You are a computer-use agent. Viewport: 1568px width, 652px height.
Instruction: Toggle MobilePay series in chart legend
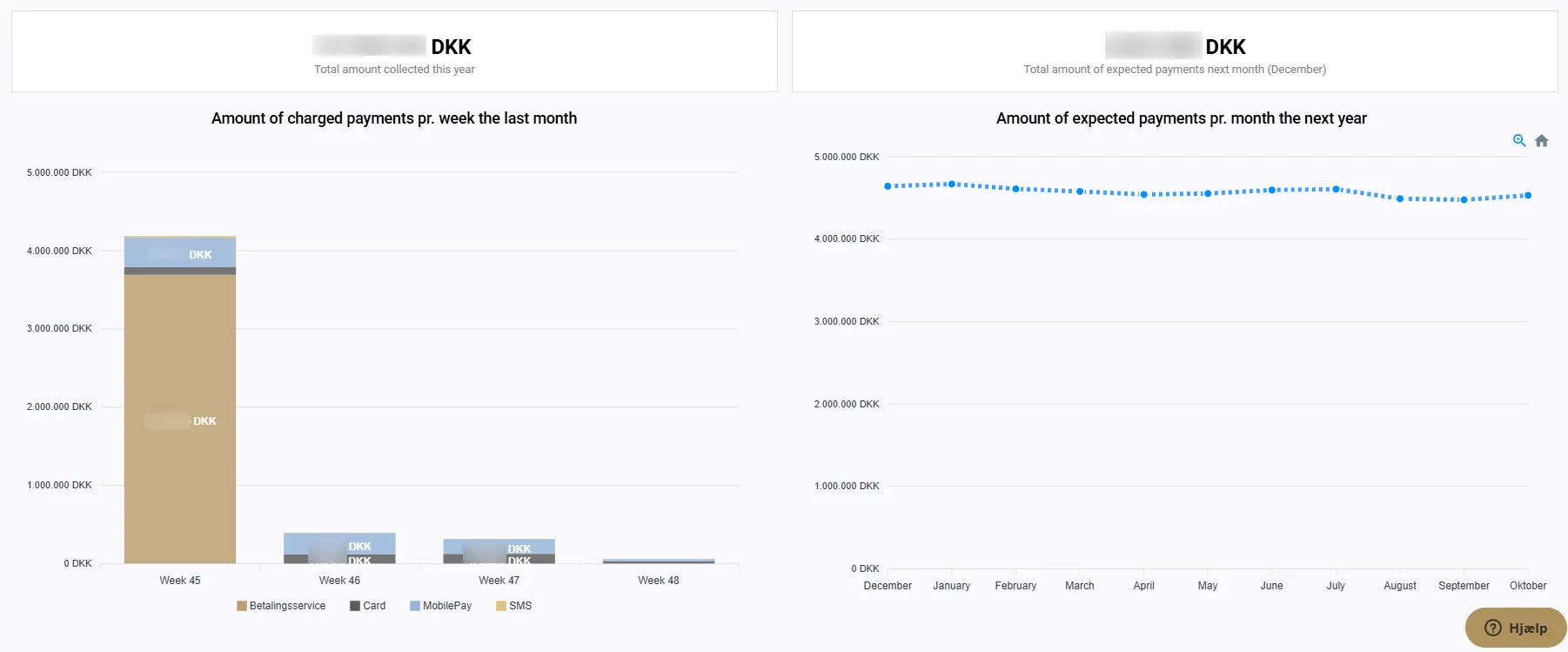click(441, 606)
